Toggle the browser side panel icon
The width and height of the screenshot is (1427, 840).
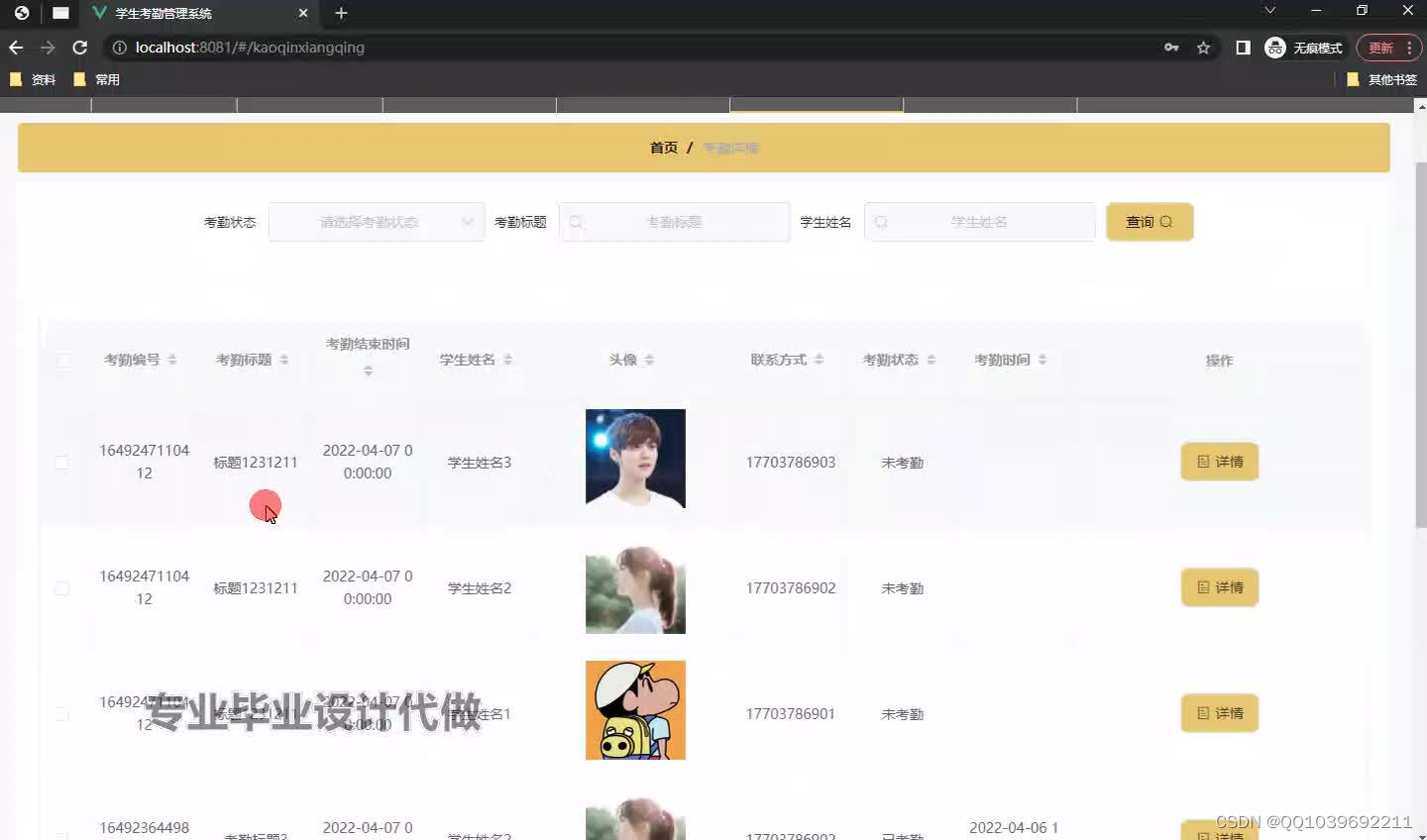pos(1243,48)
